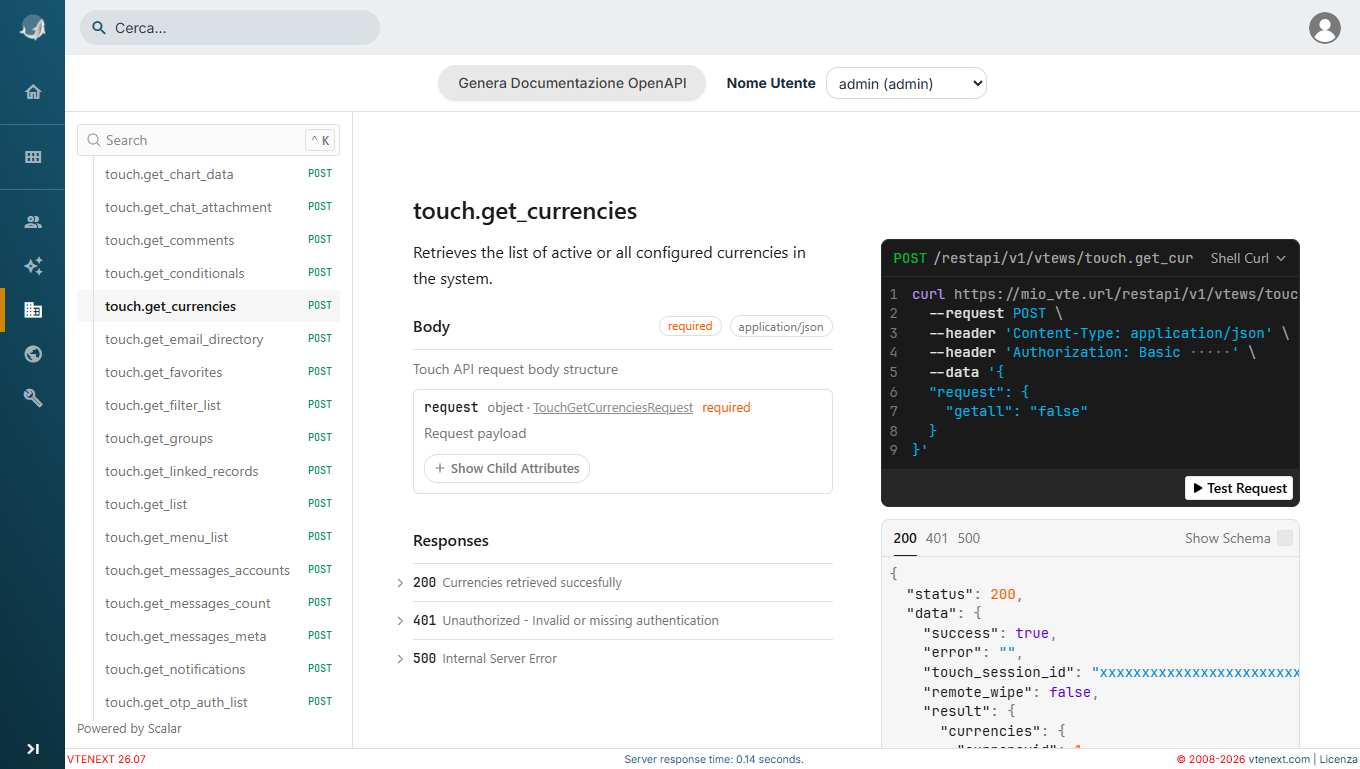
Task: Select touch.get_chart_data in the list
Action: 208,174
